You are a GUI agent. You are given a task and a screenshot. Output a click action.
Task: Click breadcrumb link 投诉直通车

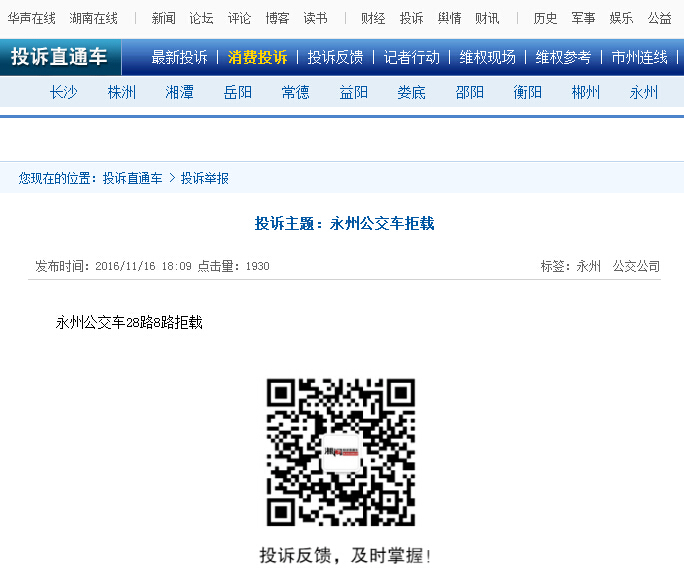coord(133,178)
